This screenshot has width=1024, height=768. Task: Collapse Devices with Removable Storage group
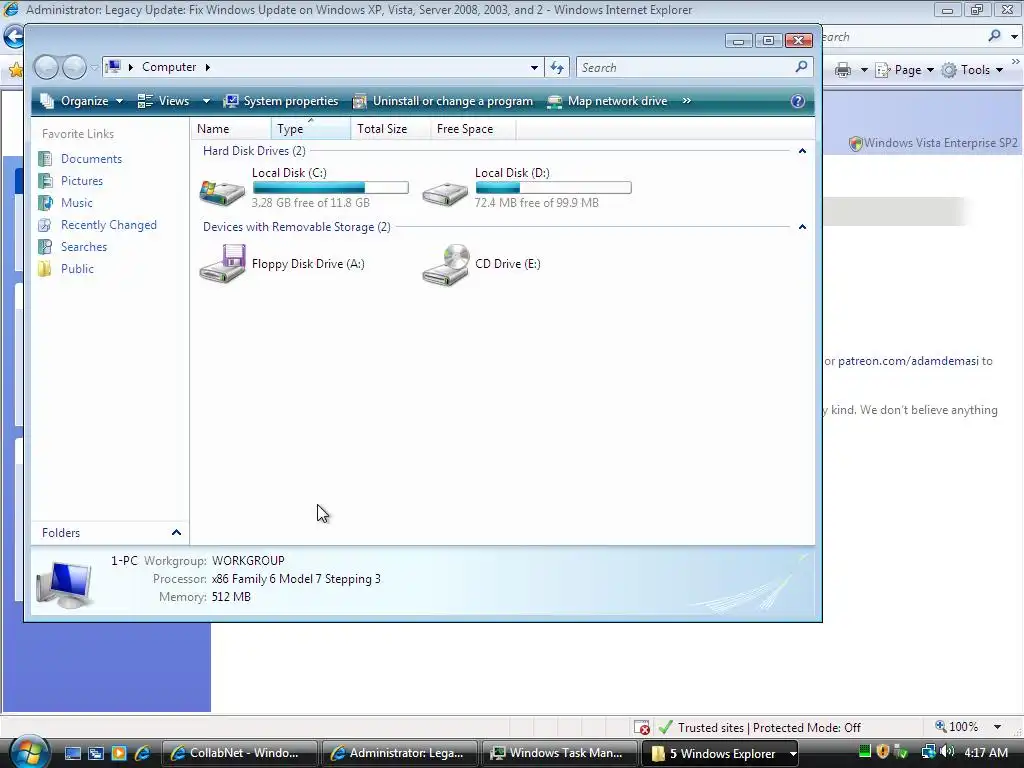coord(802,227)
